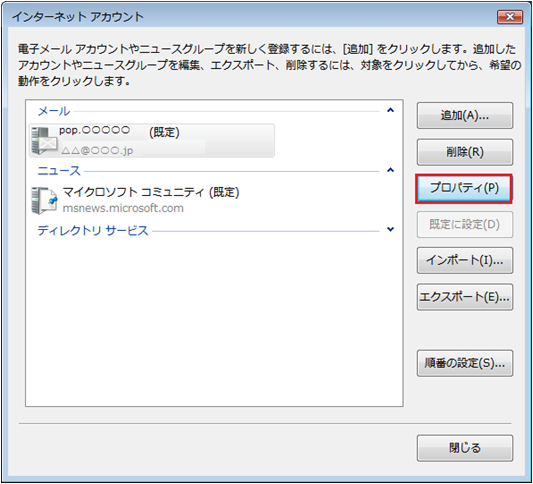
Task: Click the 既定に設定(D) button
Action: pyautogui.click(x=465, y=225)
